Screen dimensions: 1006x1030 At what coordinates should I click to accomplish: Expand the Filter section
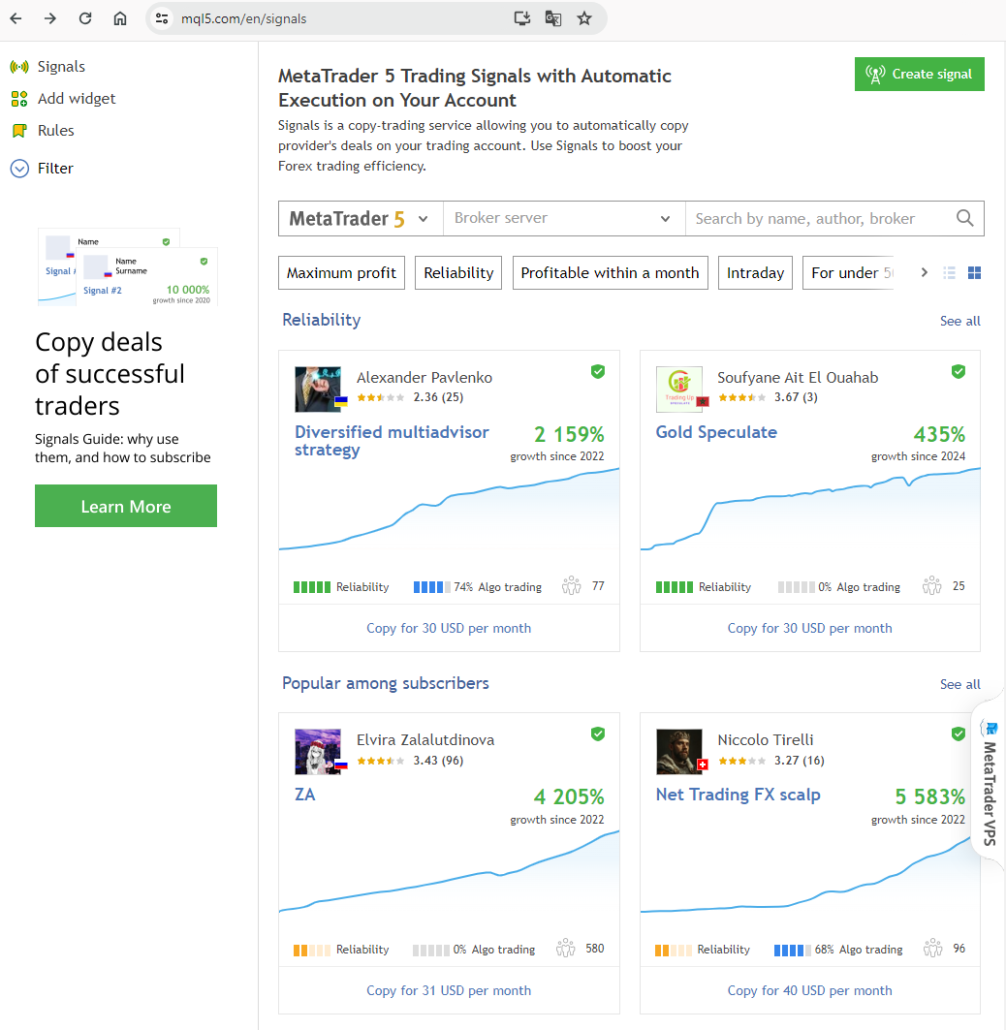(x=55, y=168)
